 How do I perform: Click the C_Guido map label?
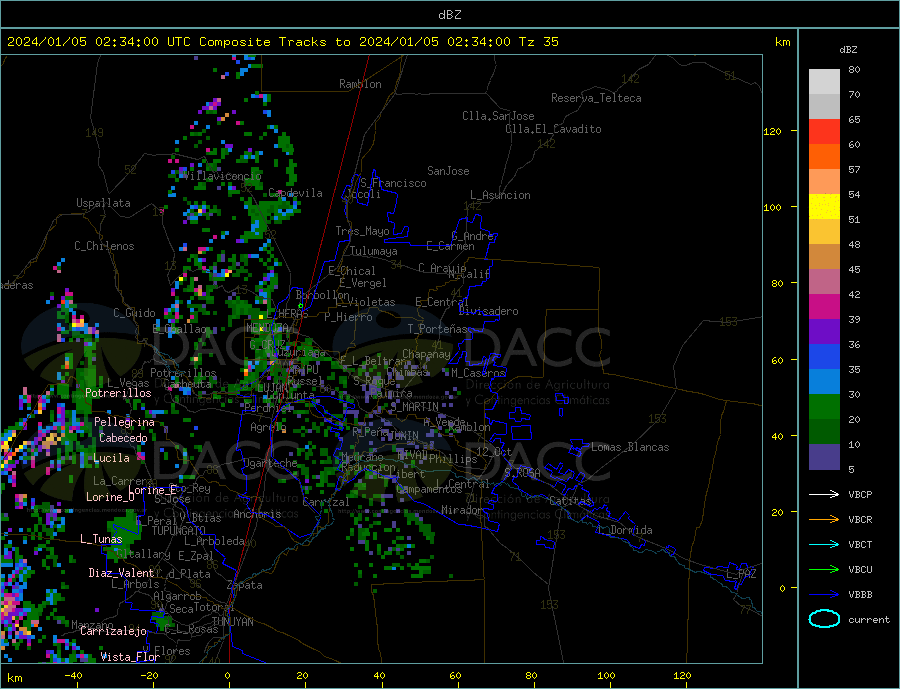click(x=134, y=313)
